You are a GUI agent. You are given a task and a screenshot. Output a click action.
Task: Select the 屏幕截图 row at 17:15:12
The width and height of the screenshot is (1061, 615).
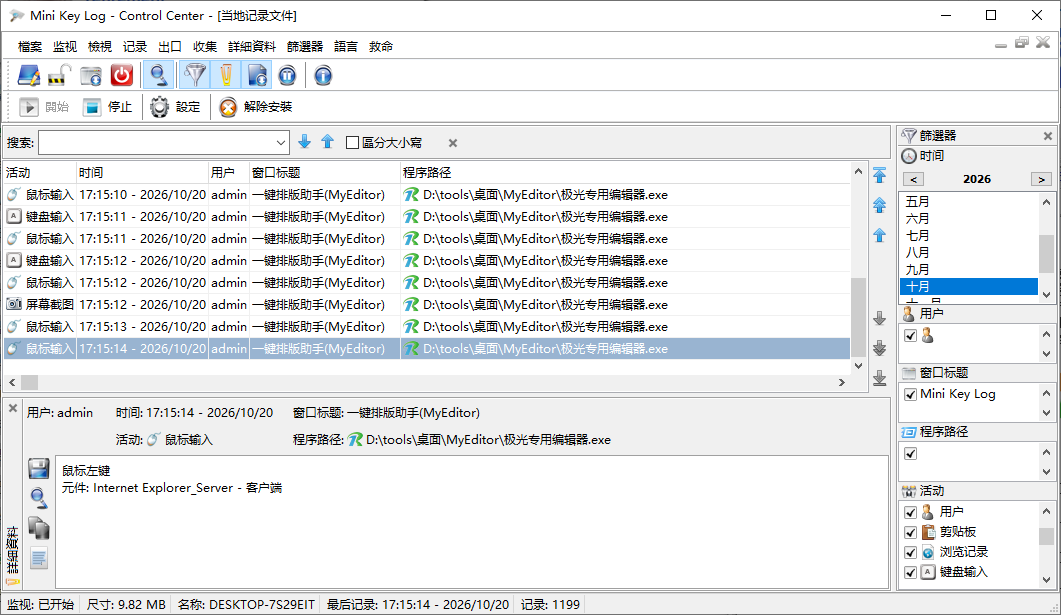(x=426, y=304)
